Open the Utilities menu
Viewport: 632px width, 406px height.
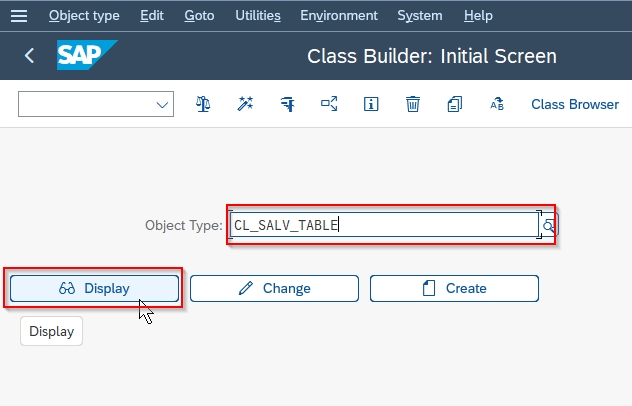pos(258,16)
